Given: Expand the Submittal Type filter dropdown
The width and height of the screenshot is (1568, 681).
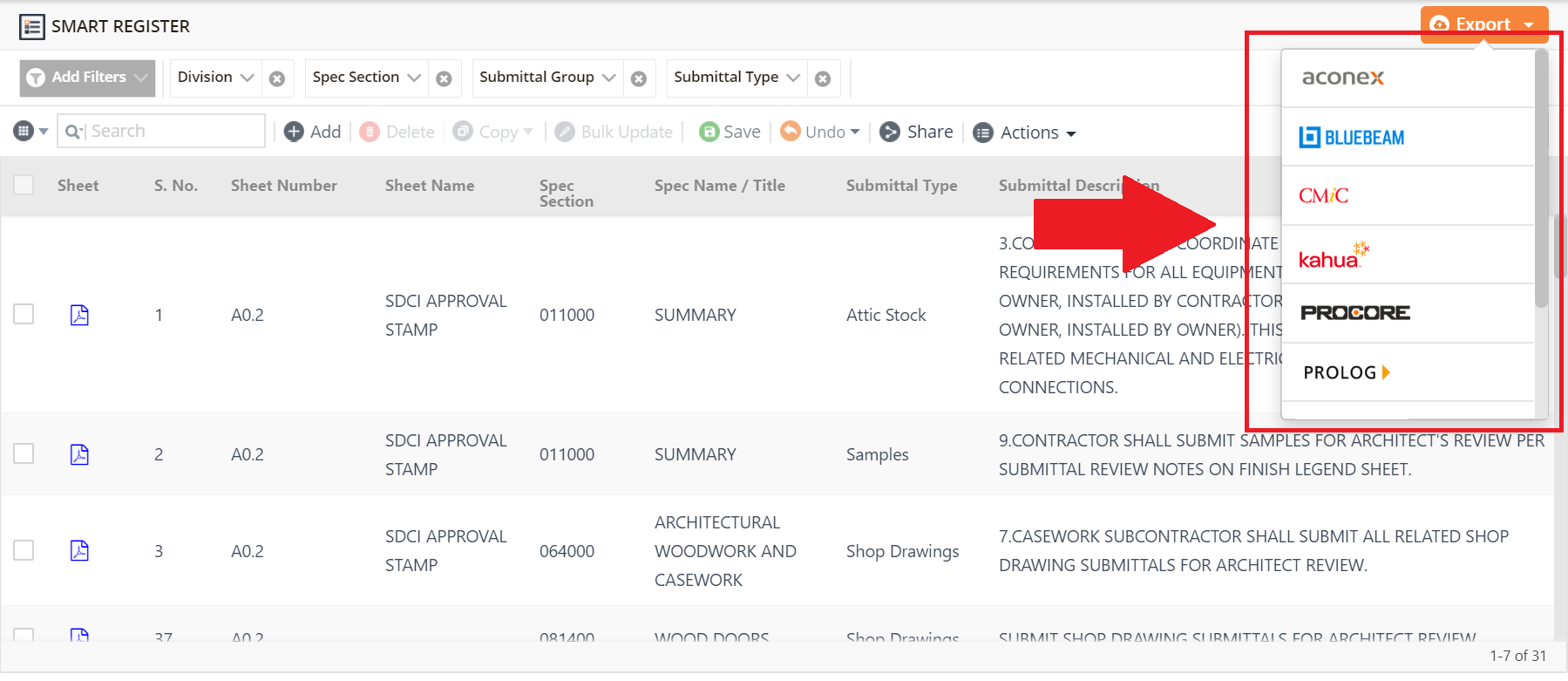Looking at the screenshot, I should (x=736, y=78).
